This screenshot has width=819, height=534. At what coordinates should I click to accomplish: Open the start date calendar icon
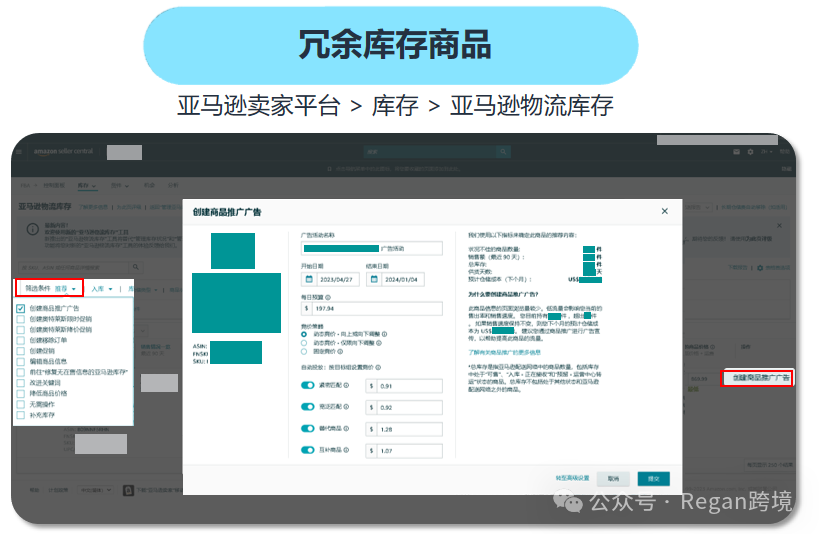(309, 279)
